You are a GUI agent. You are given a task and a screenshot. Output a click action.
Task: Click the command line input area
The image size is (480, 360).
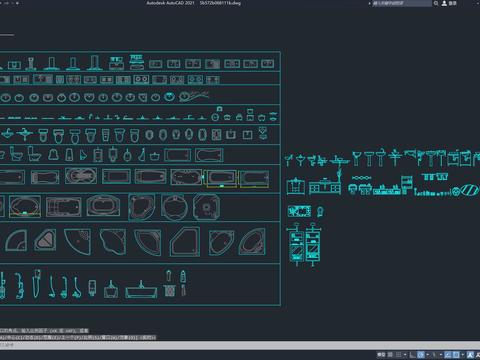tap(240, 345)
